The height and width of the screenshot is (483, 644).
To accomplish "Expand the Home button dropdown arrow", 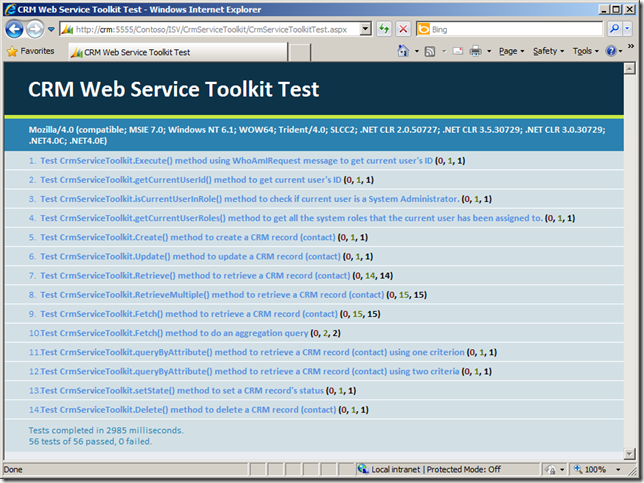I will pos(416,51).
